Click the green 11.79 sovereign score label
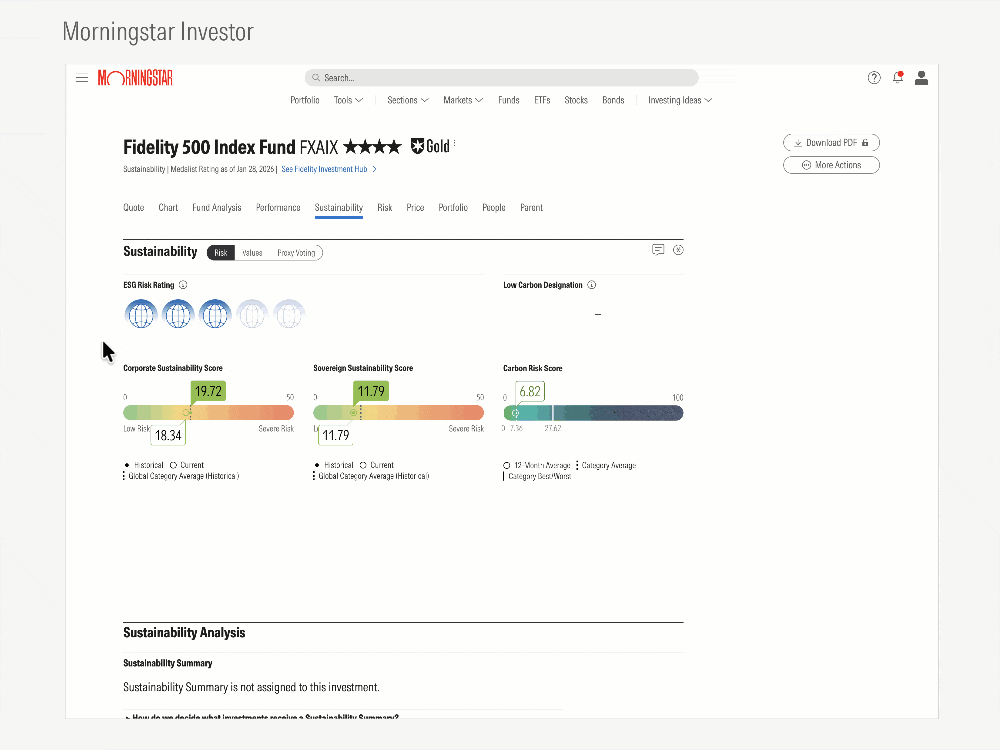The width and height of the screenshot is (1000, 750). tap(371, 391)
